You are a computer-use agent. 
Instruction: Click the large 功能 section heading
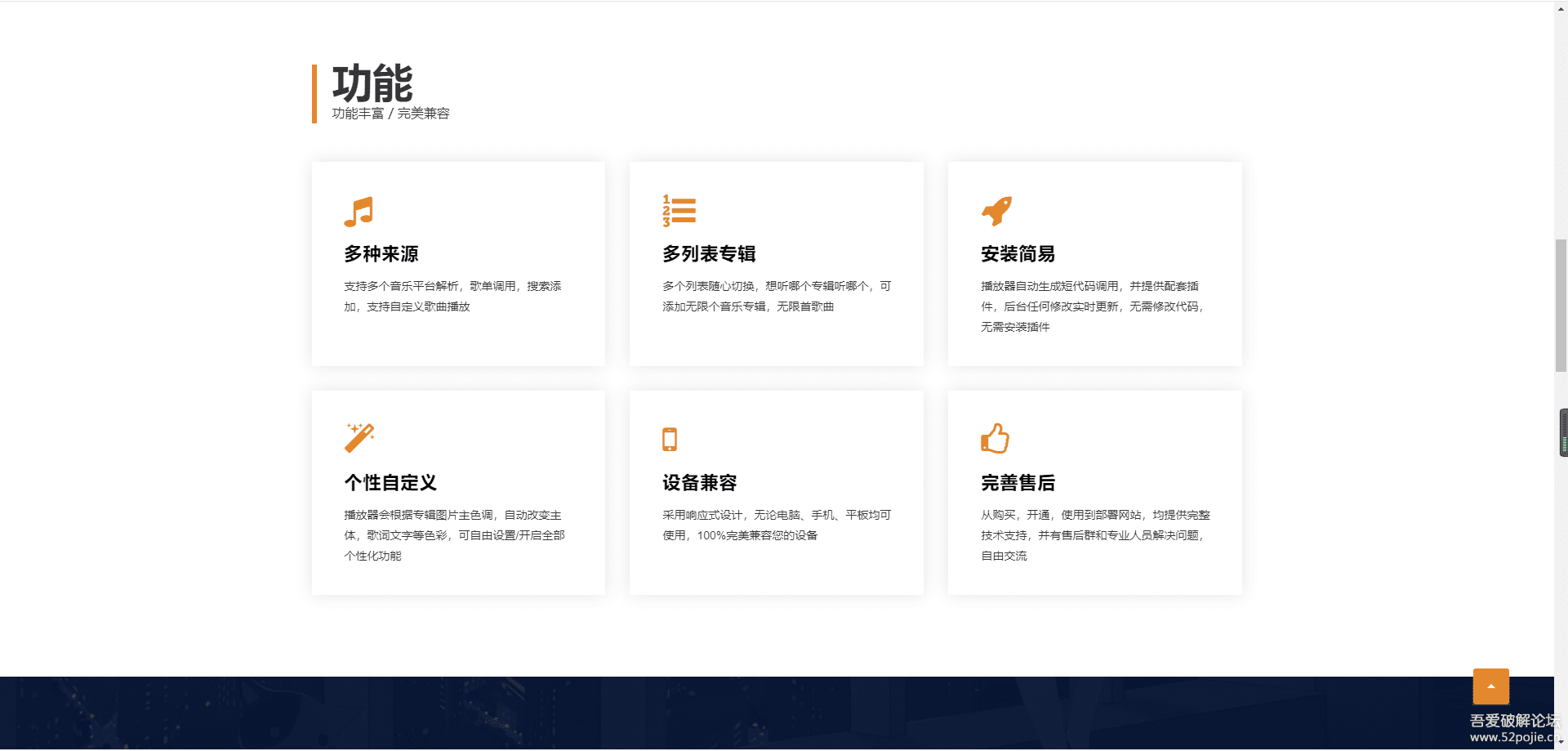(372, 83)
